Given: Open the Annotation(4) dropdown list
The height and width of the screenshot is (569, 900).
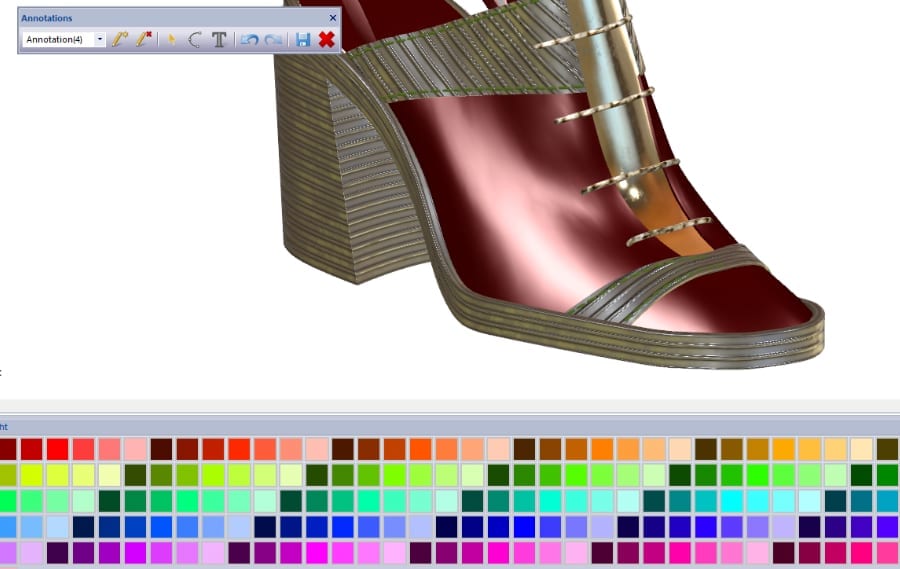Looking at the screenshot, I should [100, 39].
